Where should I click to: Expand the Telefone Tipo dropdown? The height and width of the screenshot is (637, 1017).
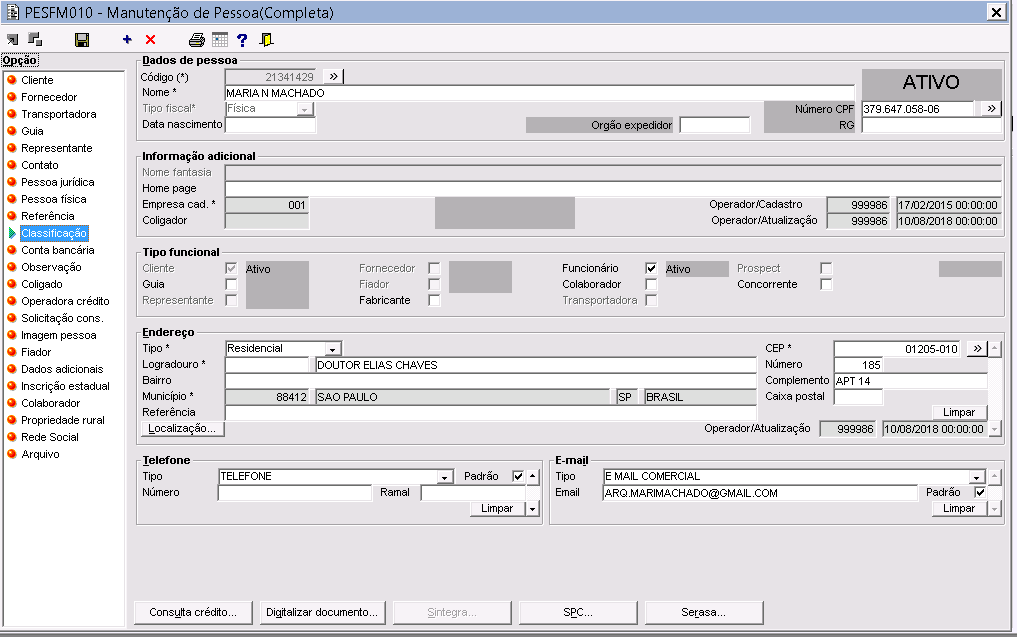444,477
